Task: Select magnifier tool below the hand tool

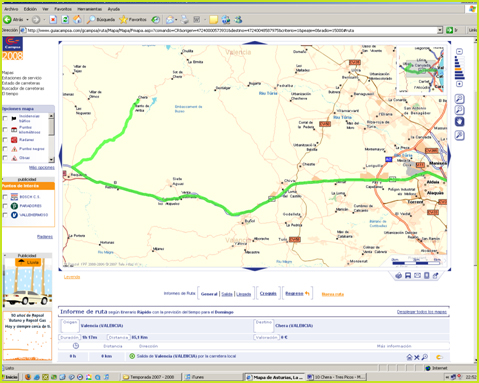Action: [459, 135]
